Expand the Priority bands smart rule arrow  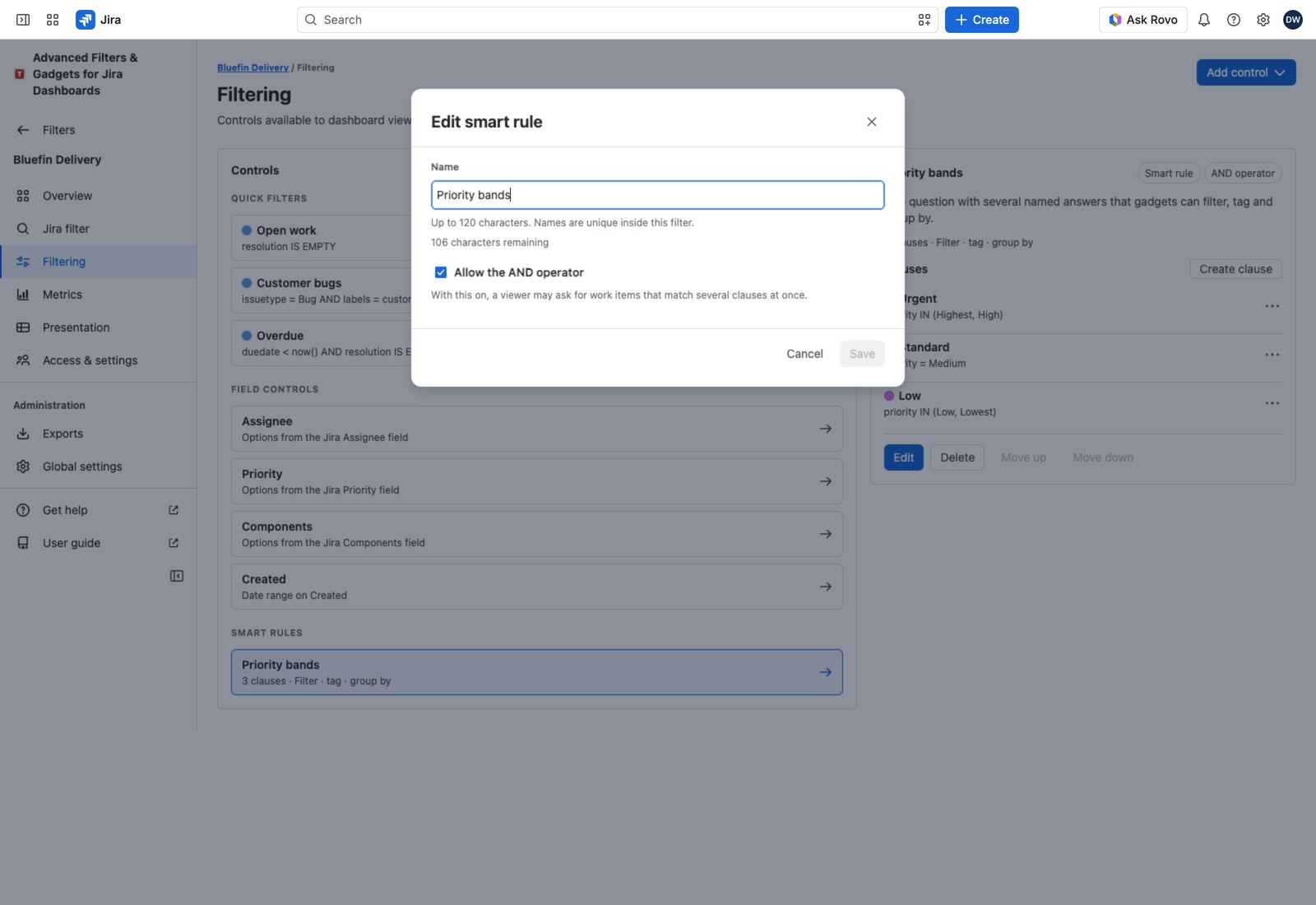click(x=825, y=672)
